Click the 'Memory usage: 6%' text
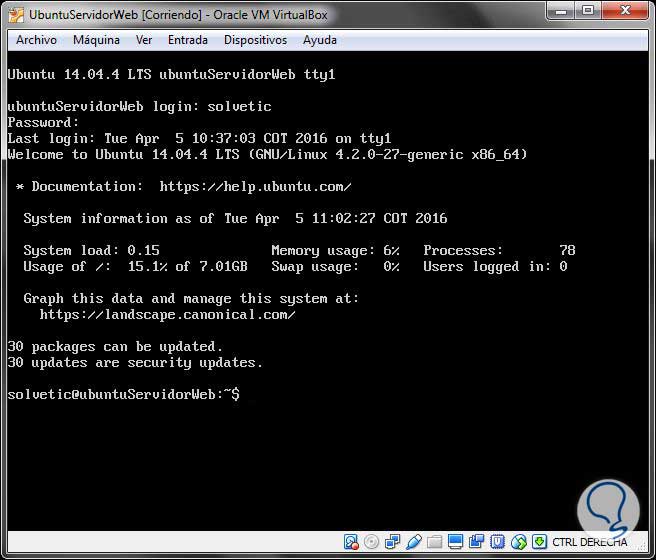Image resolution: width=656 pixels, height=560 pixels. (x=336, y=251)
